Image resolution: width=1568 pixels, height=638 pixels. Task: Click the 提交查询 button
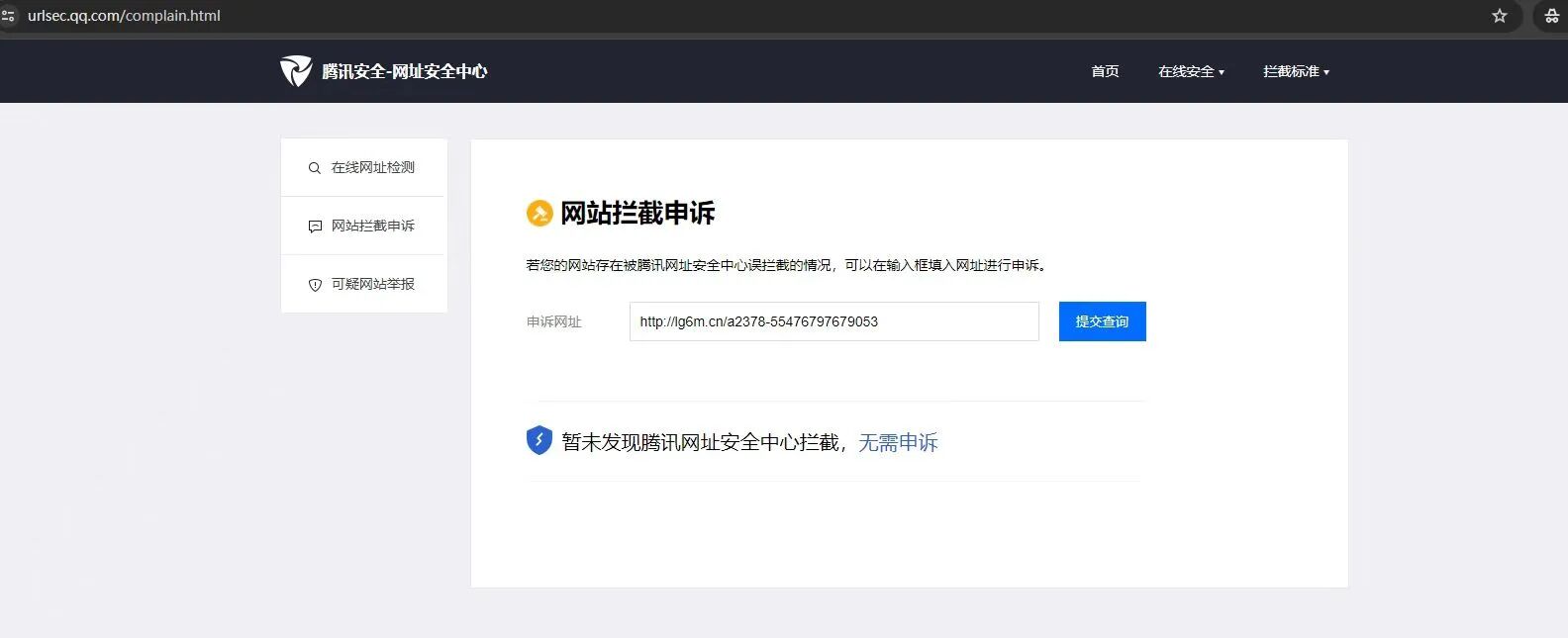1102,321
